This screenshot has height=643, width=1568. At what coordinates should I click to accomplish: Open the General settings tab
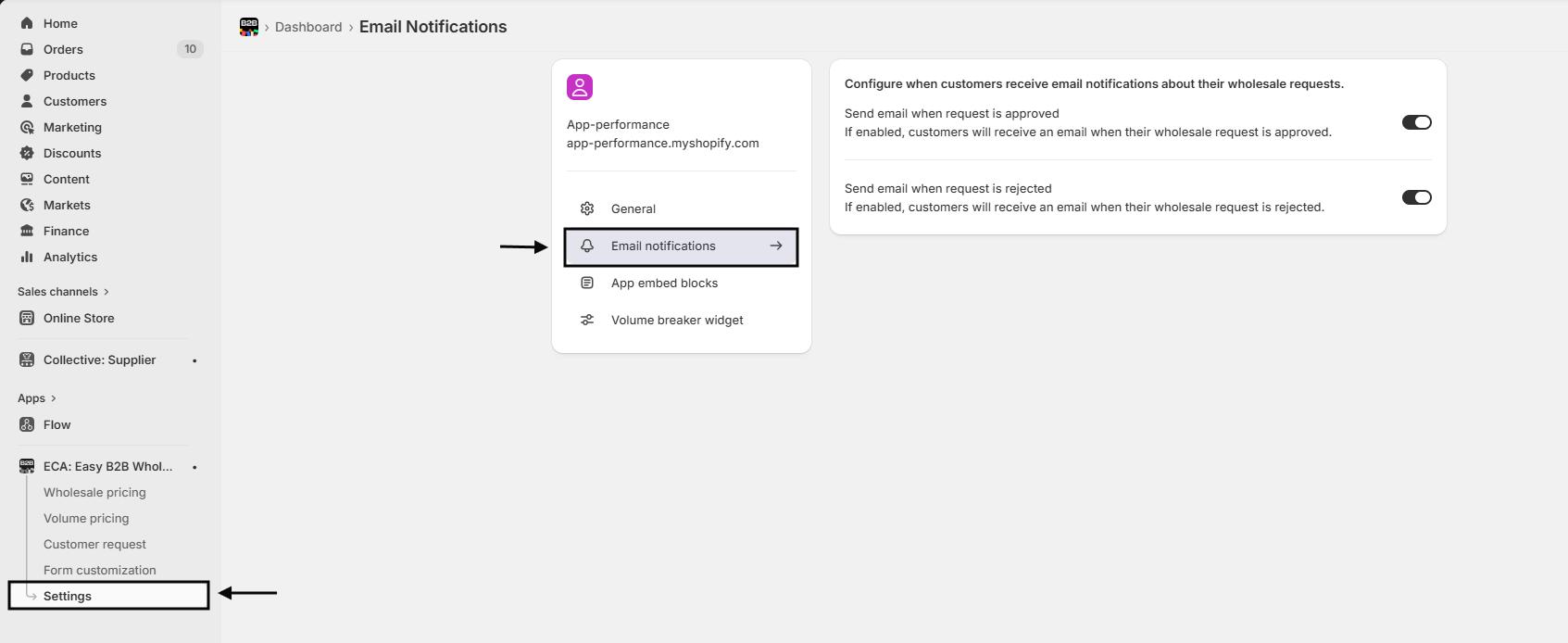(633, 209)
